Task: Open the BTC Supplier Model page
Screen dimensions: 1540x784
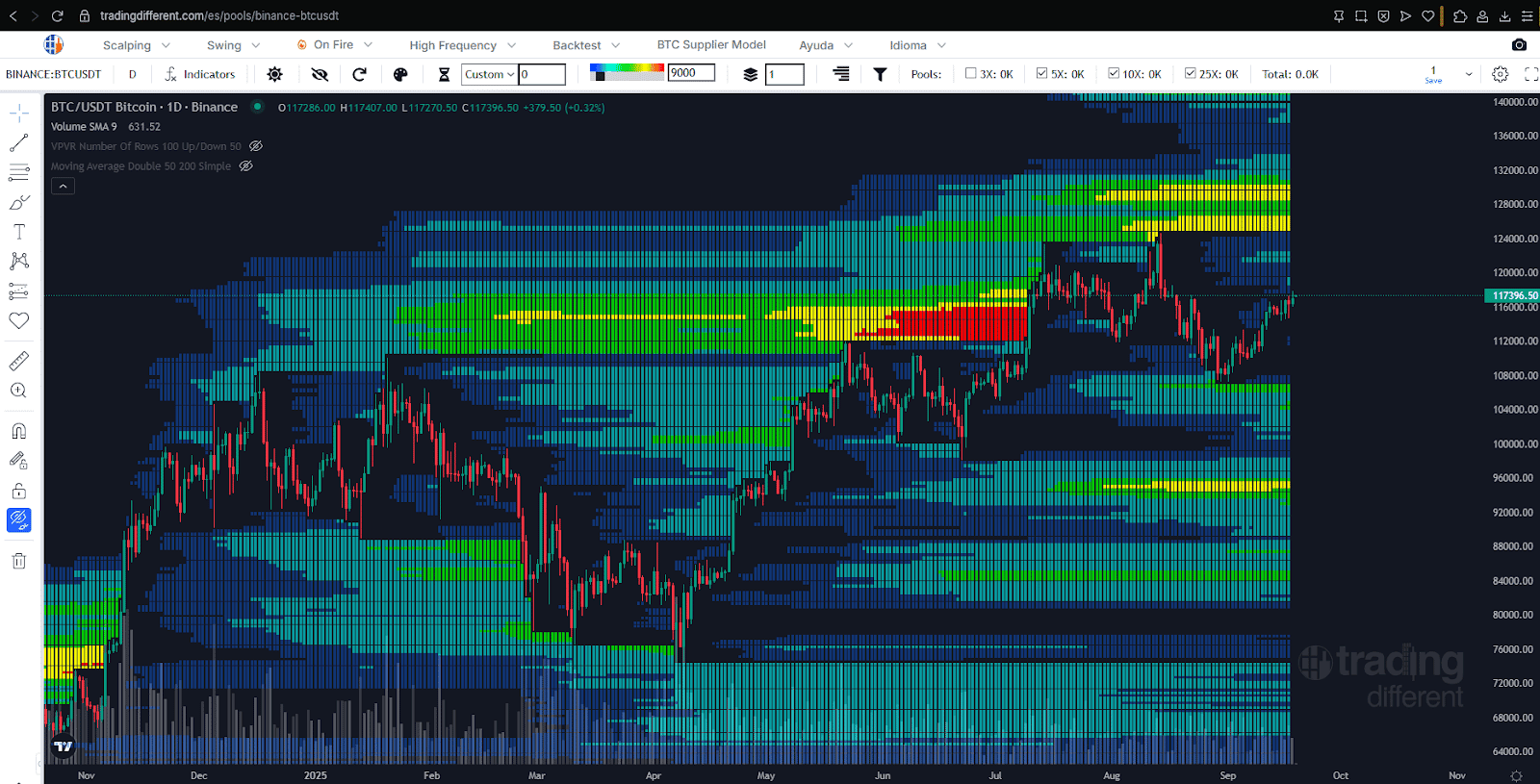Action: [711, 44]
